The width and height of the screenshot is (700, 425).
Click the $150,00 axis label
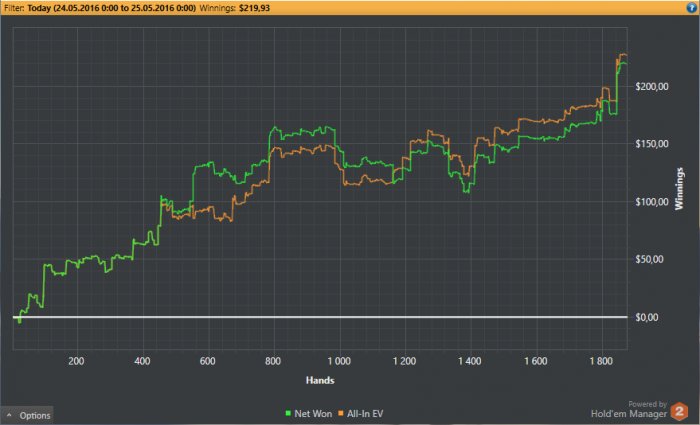[x=652, y=144]
